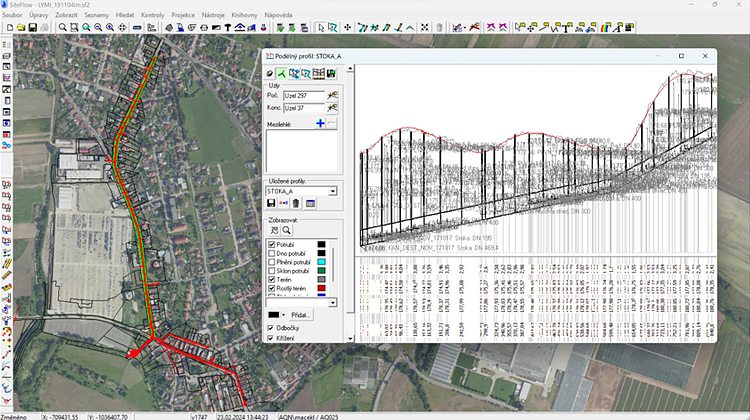Open the Soubor menu

coord(12,15)
